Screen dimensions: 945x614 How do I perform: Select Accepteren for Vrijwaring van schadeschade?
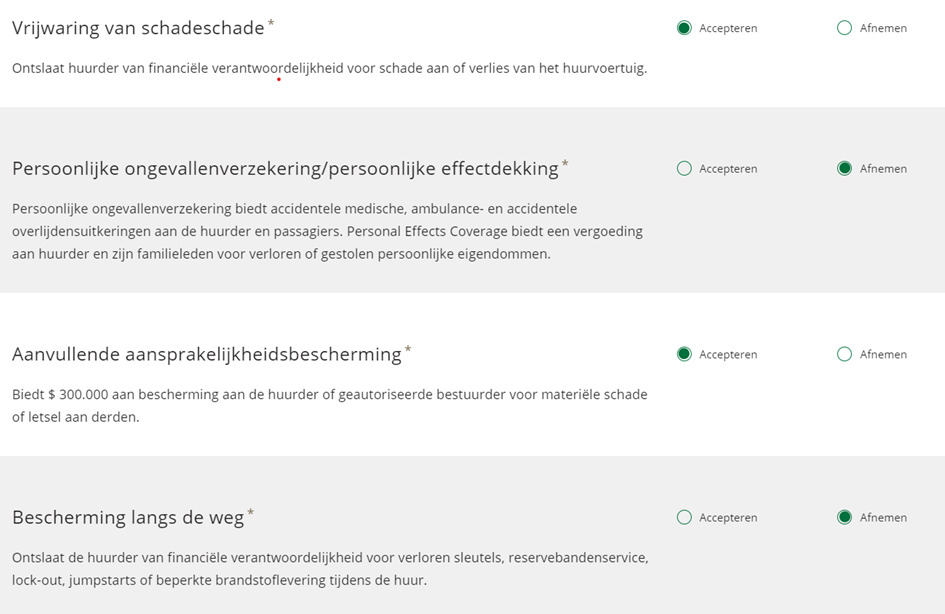point(684,28)
